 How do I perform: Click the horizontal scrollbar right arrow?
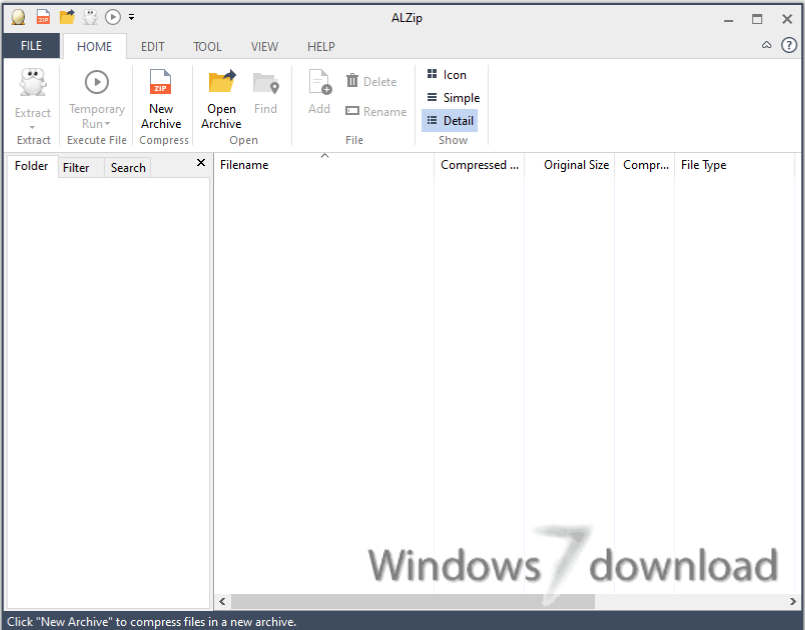click(x=793, y=601)
